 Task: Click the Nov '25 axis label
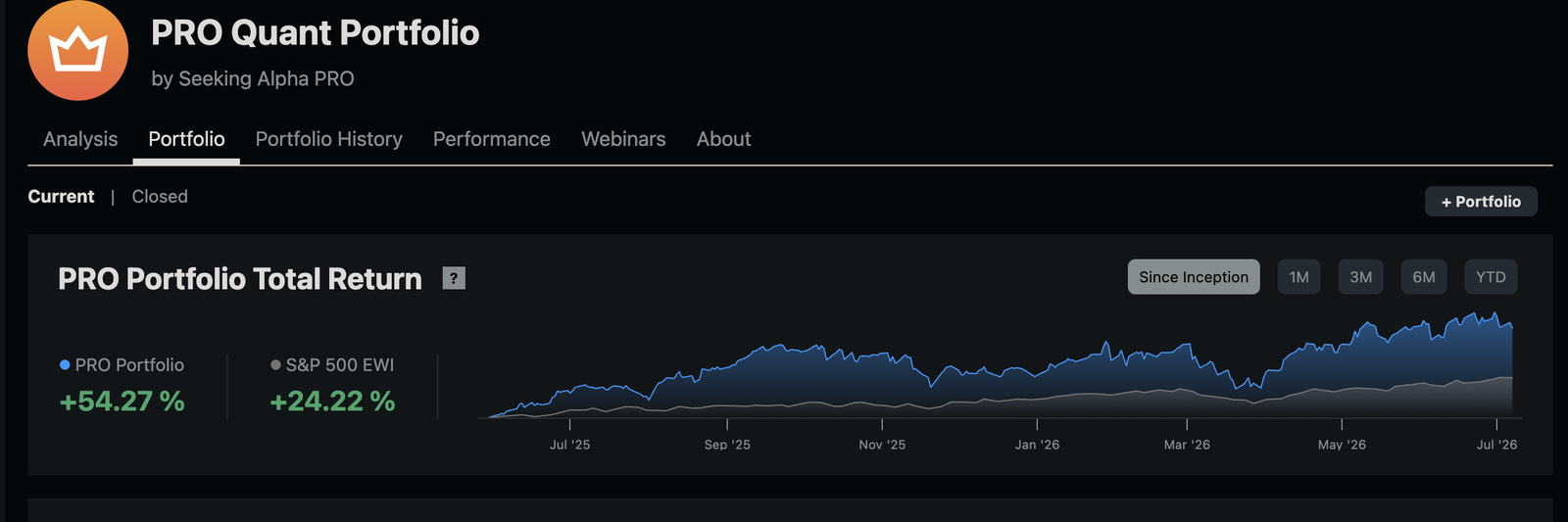point(882,445)
